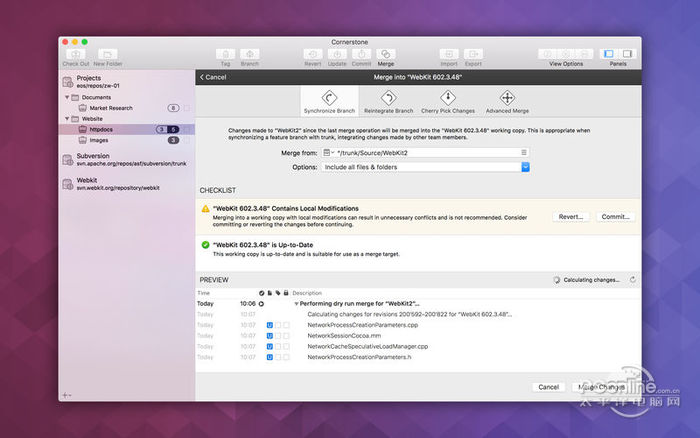The width and height of the screenshot is (700, 438).
Task: Toggle the left panel visibility button
Action: tap(609, 53)
